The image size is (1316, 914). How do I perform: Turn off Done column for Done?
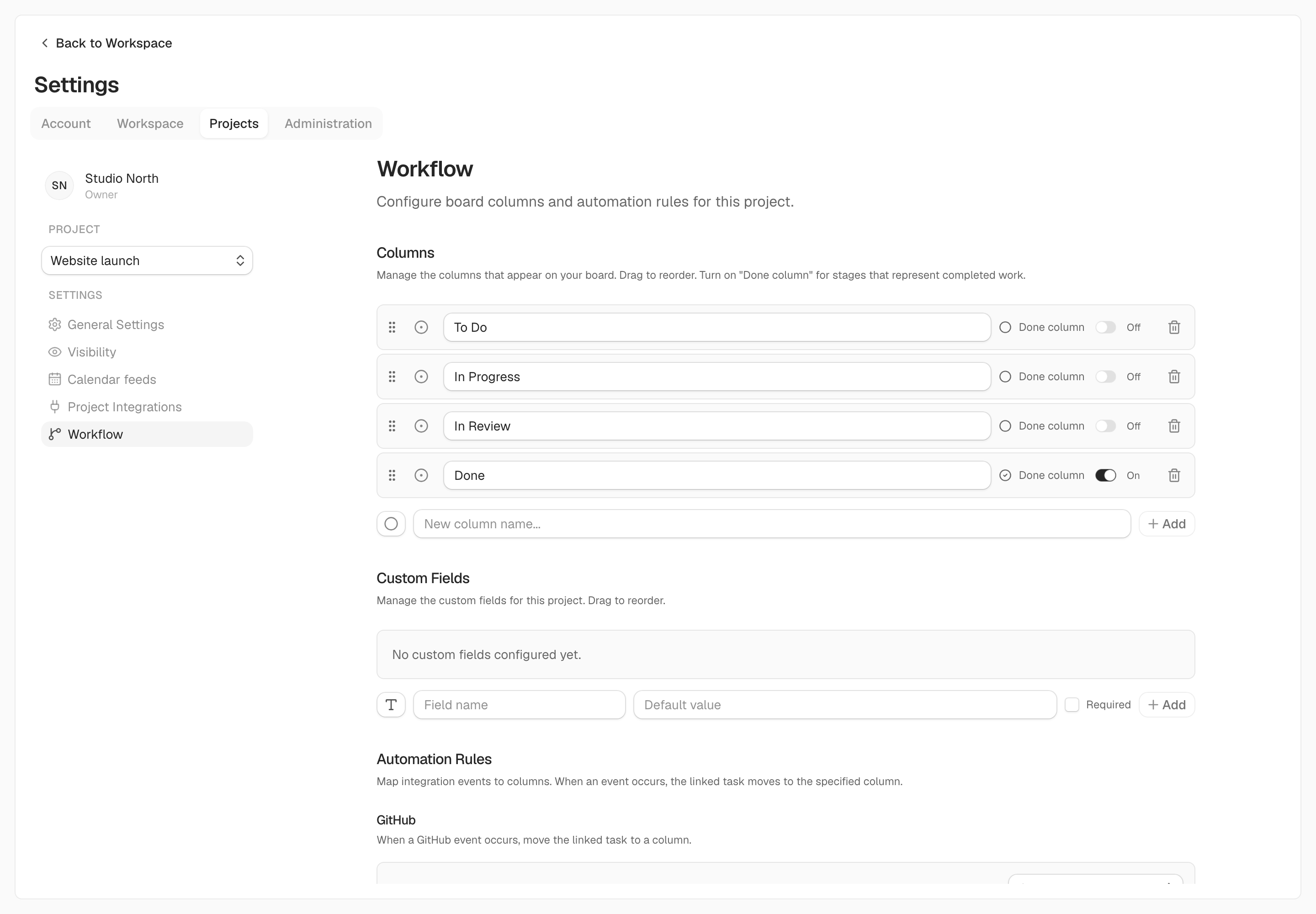(1105, 475)
